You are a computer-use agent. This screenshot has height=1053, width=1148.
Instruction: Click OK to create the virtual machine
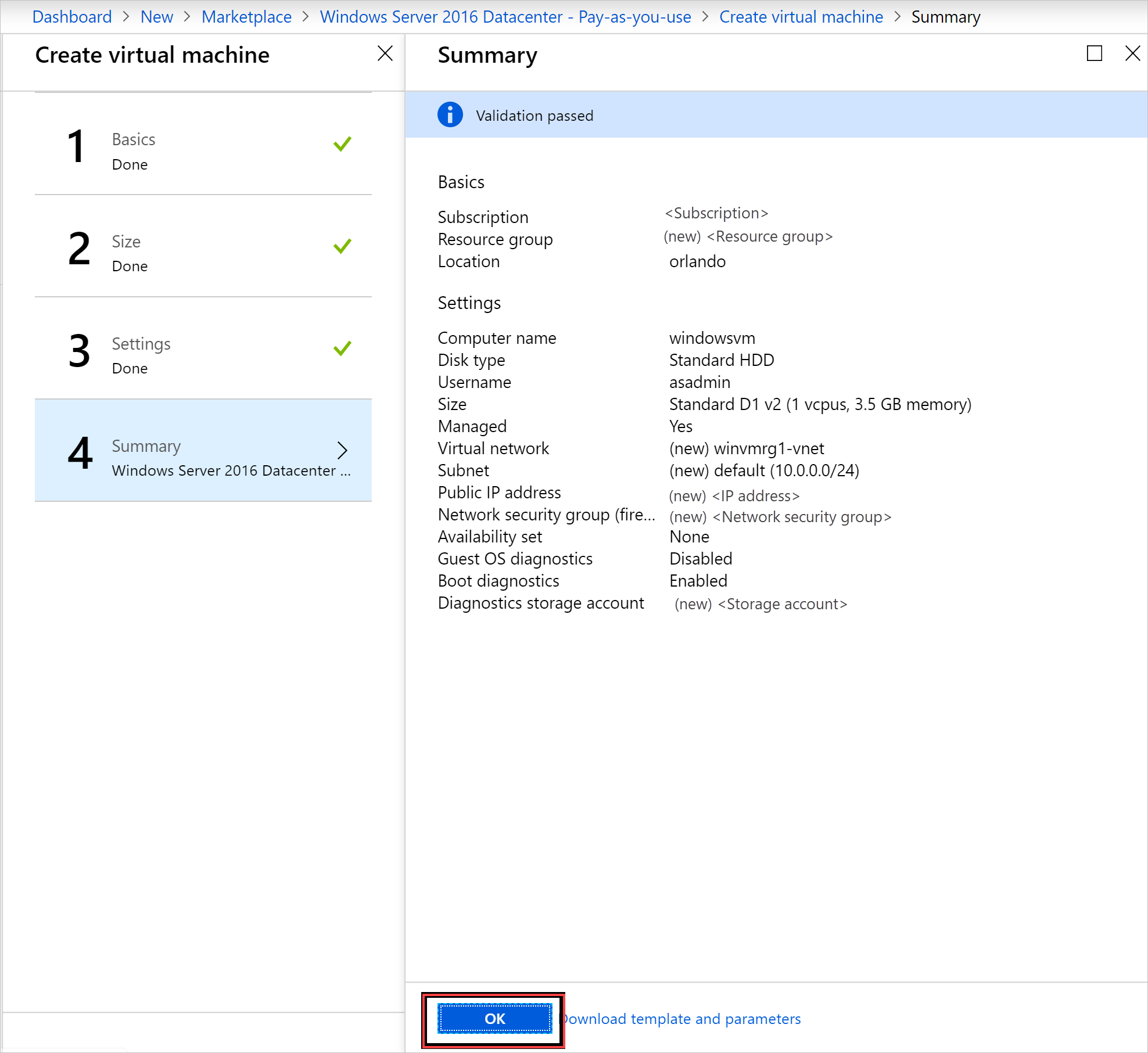tap(493, 1019)
